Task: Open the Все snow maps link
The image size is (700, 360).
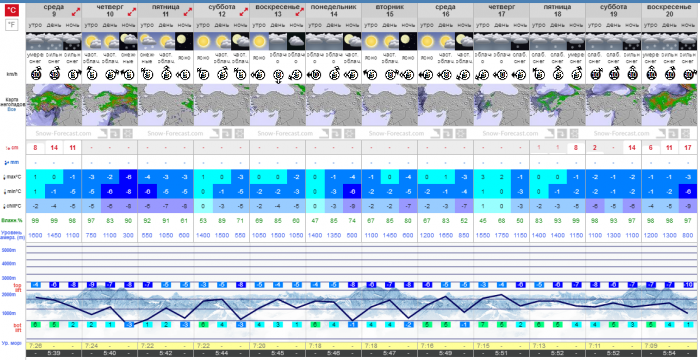Action: point(12,109)
